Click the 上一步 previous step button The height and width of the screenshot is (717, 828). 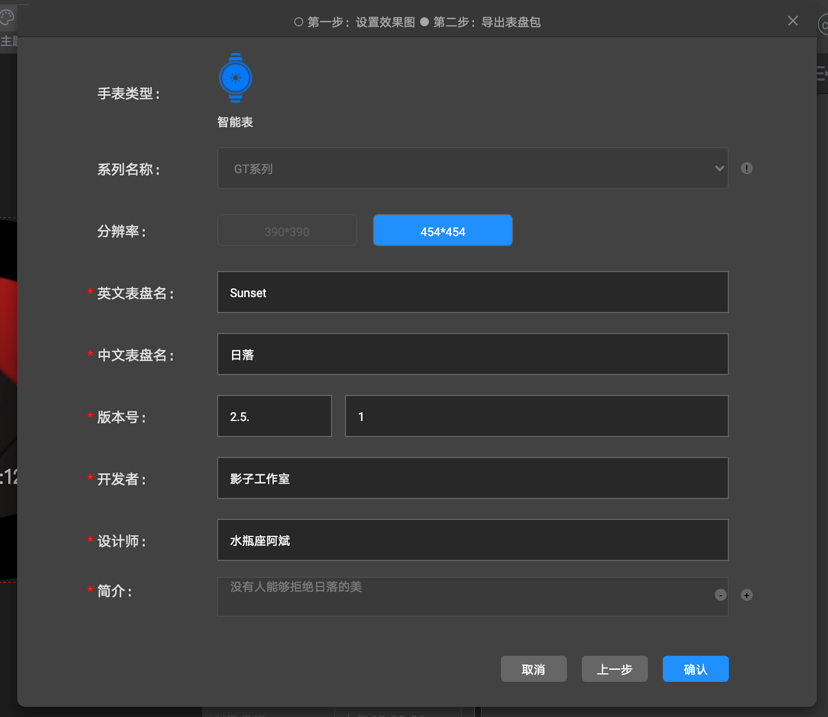coord(614,669)
